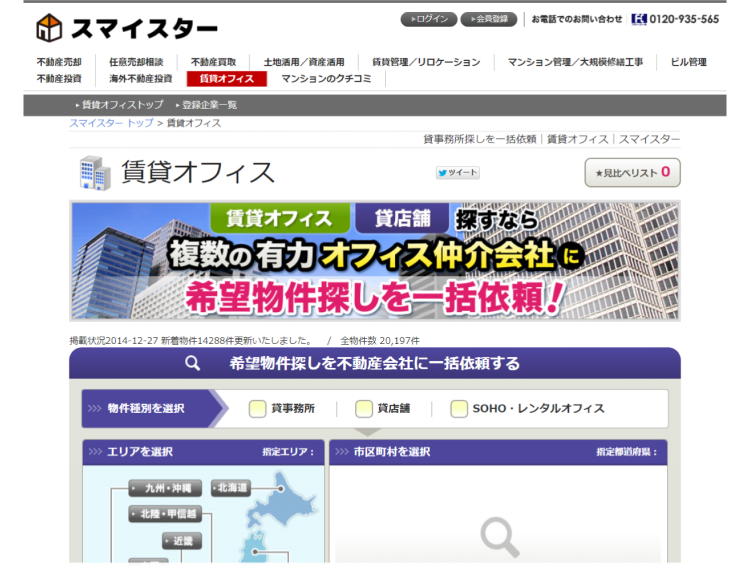The height and width of the screenshot is (568, 750).
Task: Click the free-dial phone icon
Action: click(639, 19)
